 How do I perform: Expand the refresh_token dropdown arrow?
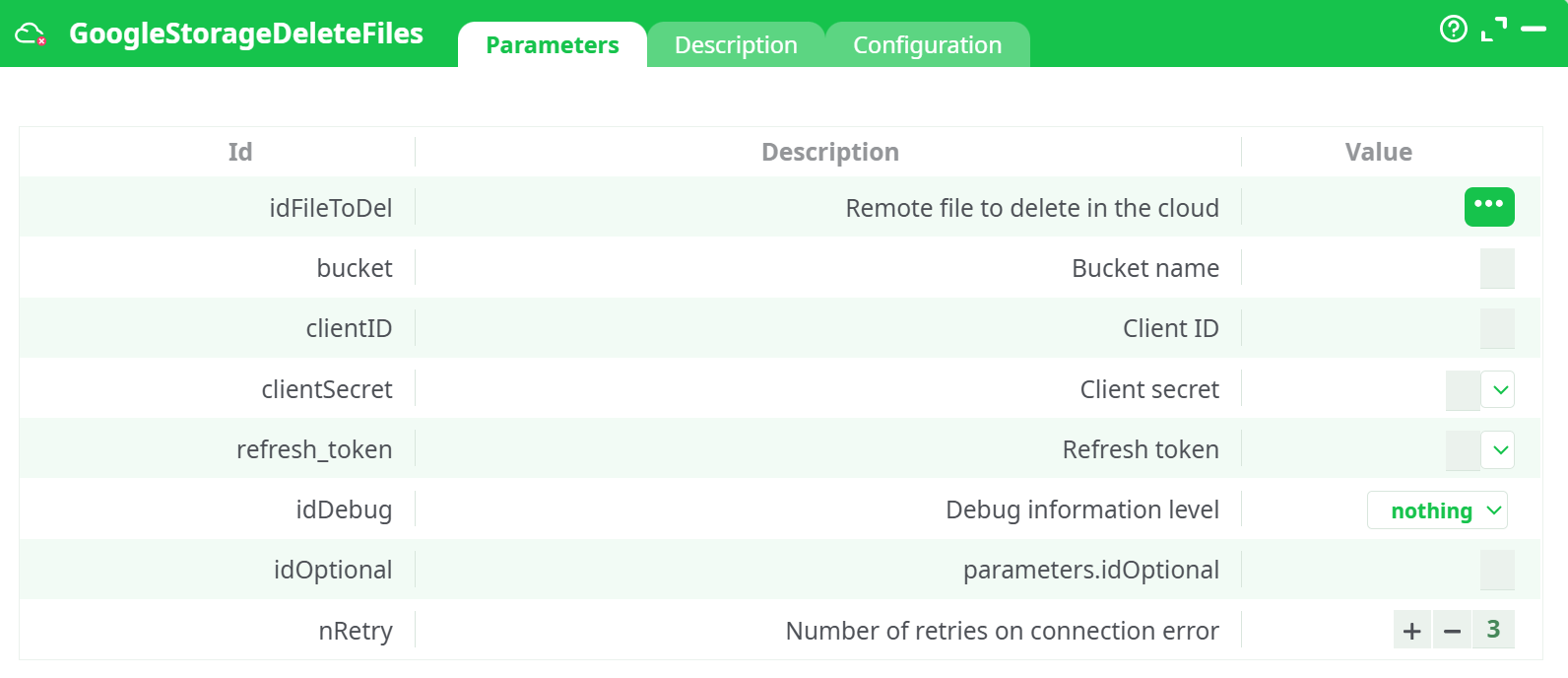point(1498,450)
